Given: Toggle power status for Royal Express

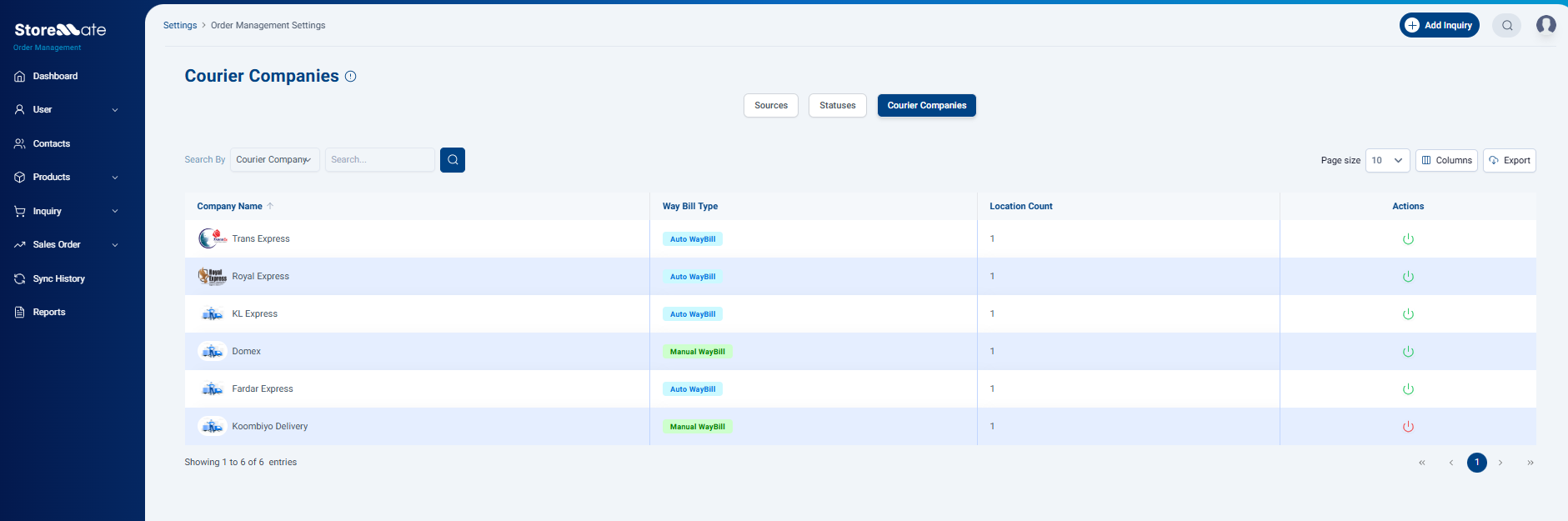Looking at the screenshot, I should click(x=1408, y=277).
